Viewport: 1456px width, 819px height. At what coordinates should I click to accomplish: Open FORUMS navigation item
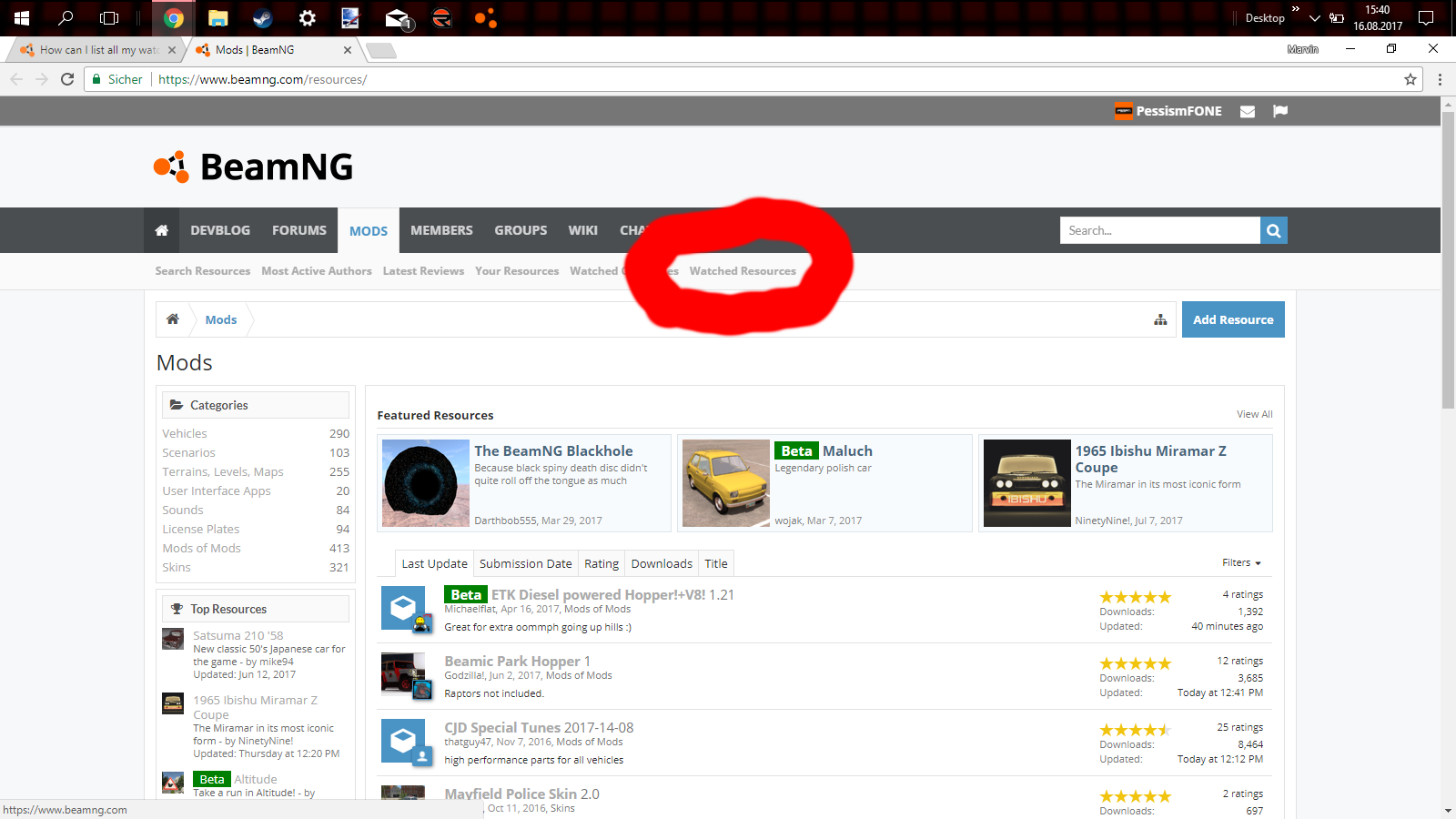299,230
